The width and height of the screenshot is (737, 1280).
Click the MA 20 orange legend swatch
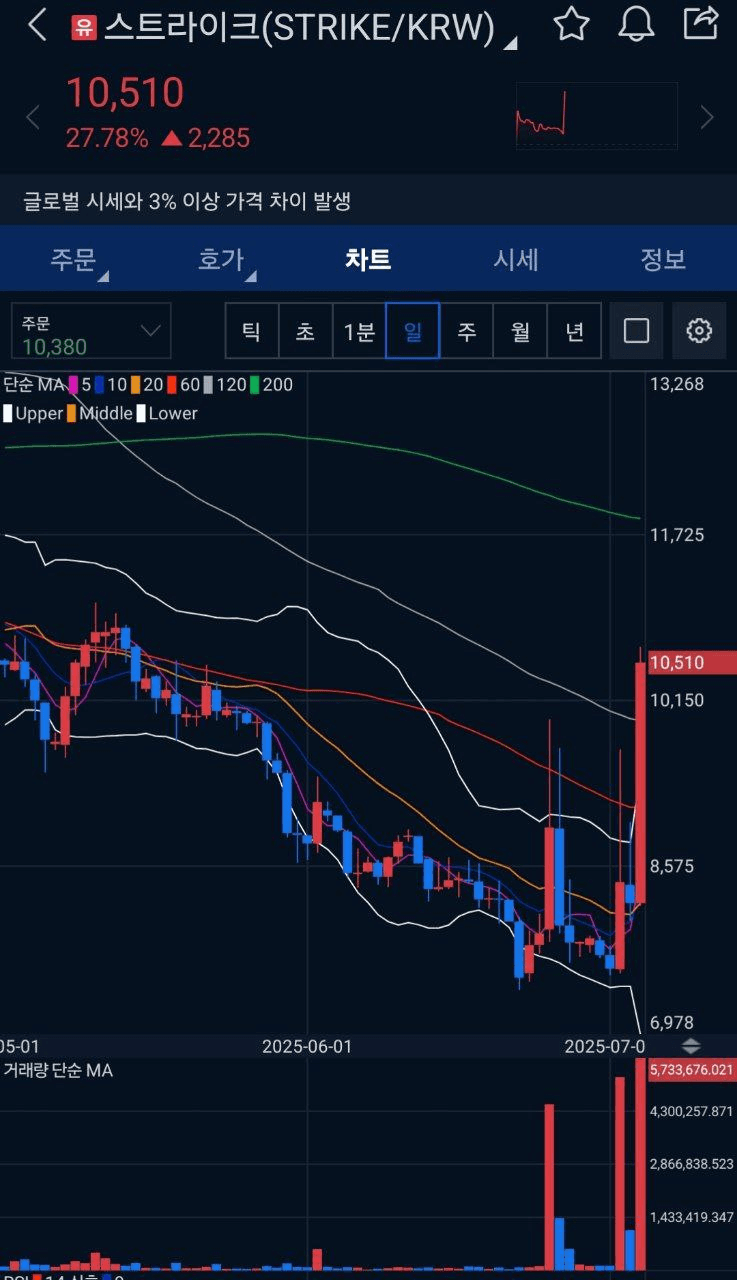135,384
